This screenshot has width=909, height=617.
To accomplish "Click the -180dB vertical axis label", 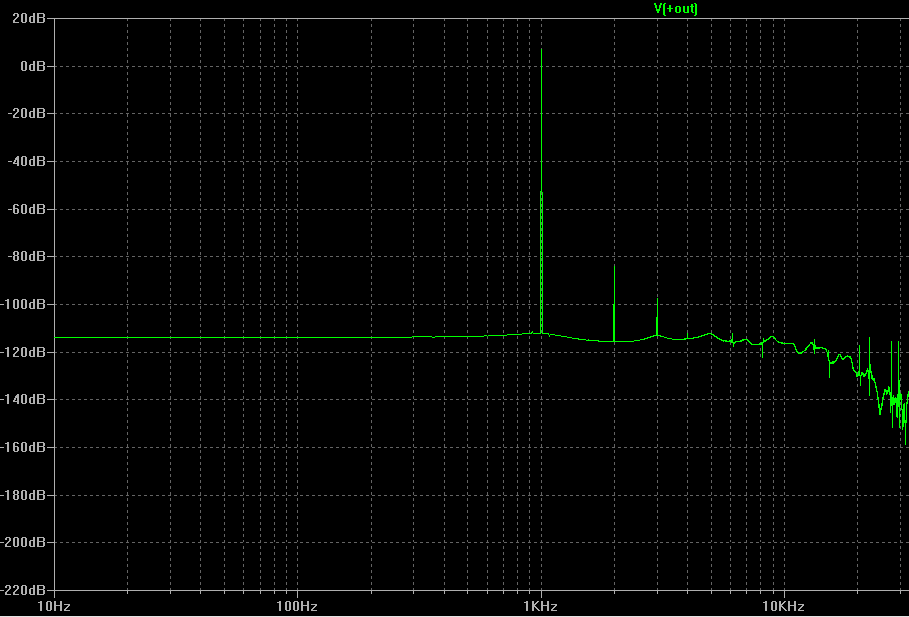I will [x=23, y=495].
